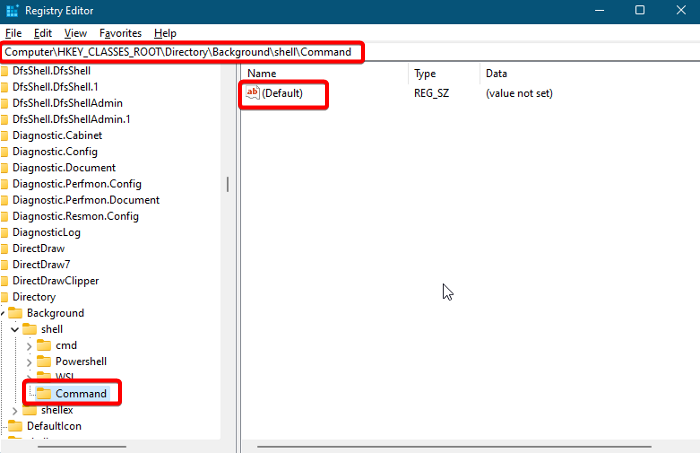The image size is (700, 453).
Task: Expand the Powershell key
Action: pos(29,362)
